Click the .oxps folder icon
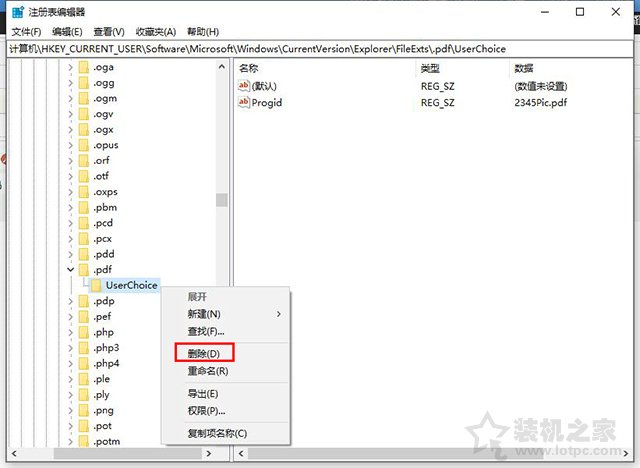 coord(84,192)
